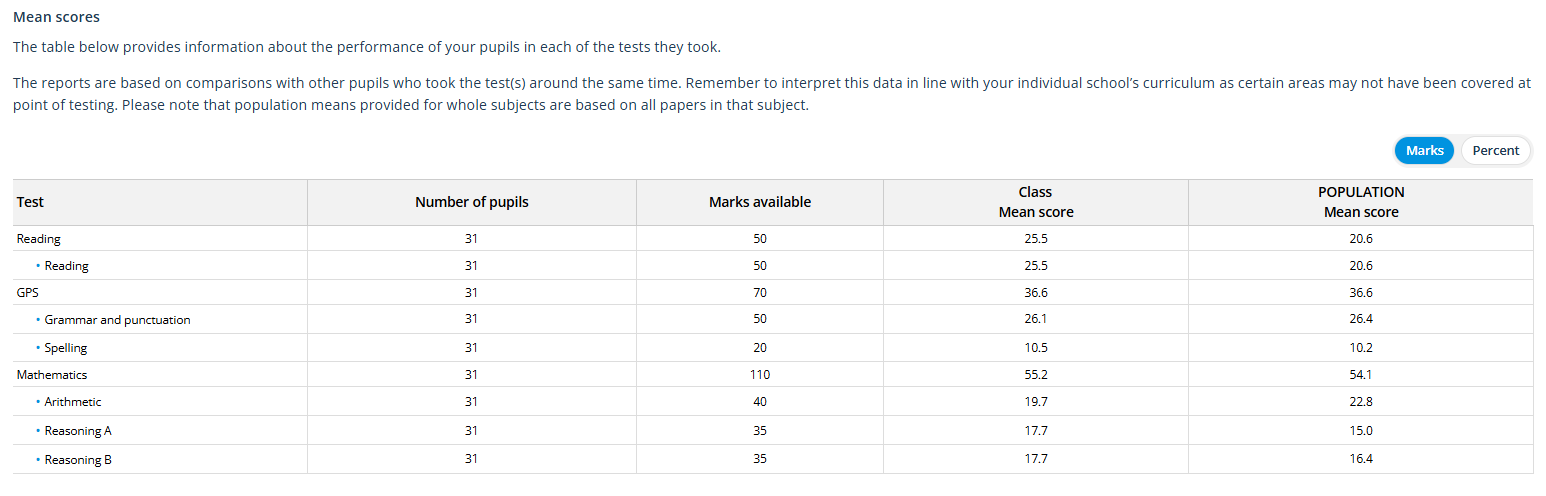Click the Class Mean score column header

[1035, 202]
